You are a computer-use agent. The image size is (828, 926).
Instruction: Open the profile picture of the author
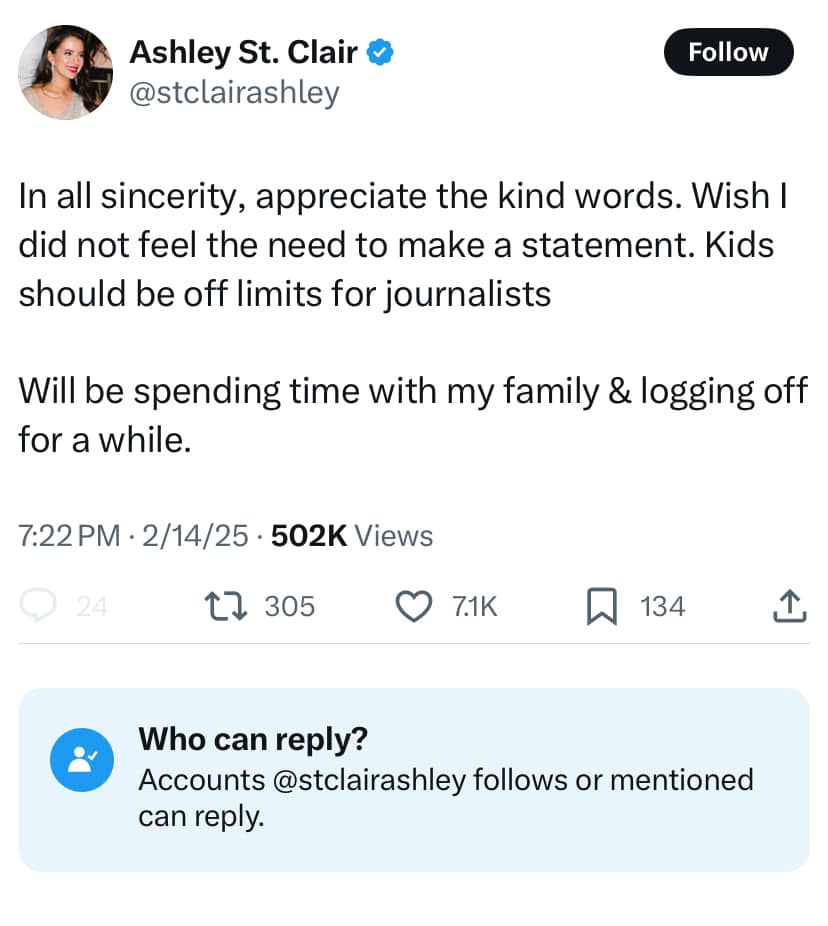[66, 72]
